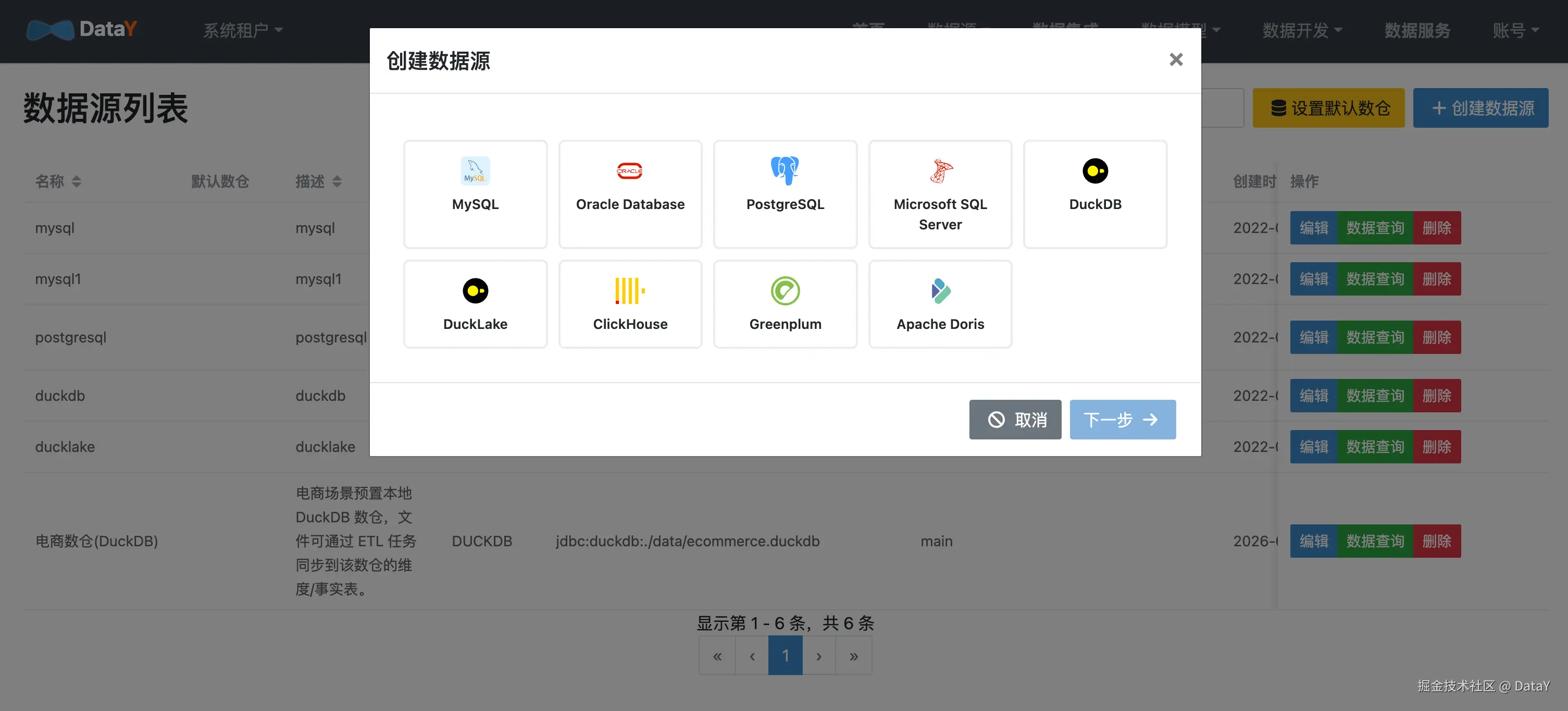Select page 1 in pagination
Viewport: 1568px width, 711px height.
pyautogui.click(x=785, y=656)
